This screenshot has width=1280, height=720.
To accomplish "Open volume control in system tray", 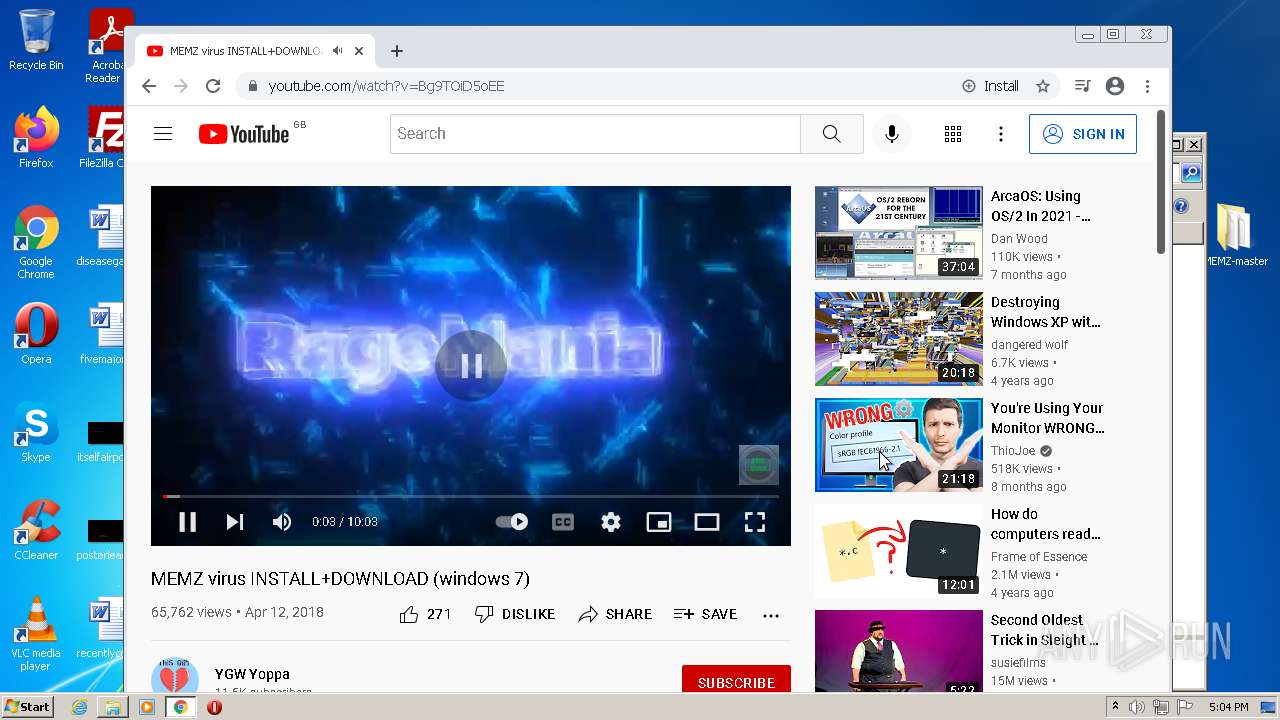I will [1137, 707].
